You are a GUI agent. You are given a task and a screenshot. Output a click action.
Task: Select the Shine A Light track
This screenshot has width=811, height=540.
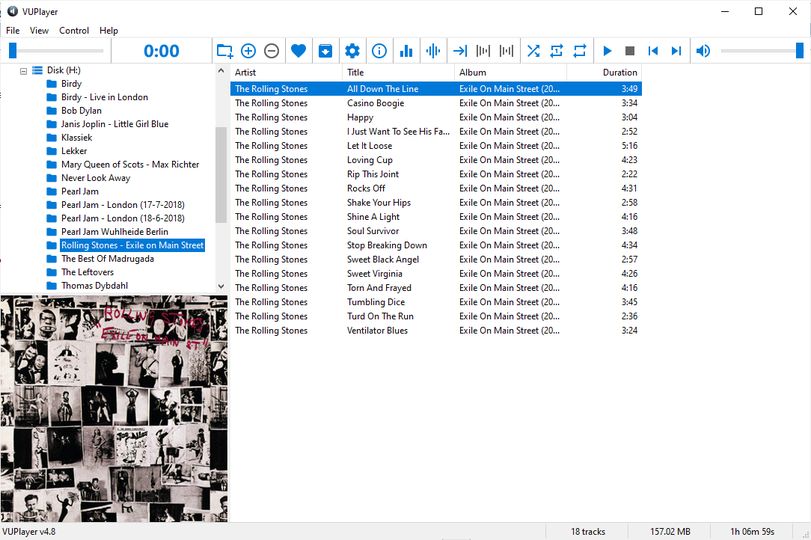coord(436,217)
